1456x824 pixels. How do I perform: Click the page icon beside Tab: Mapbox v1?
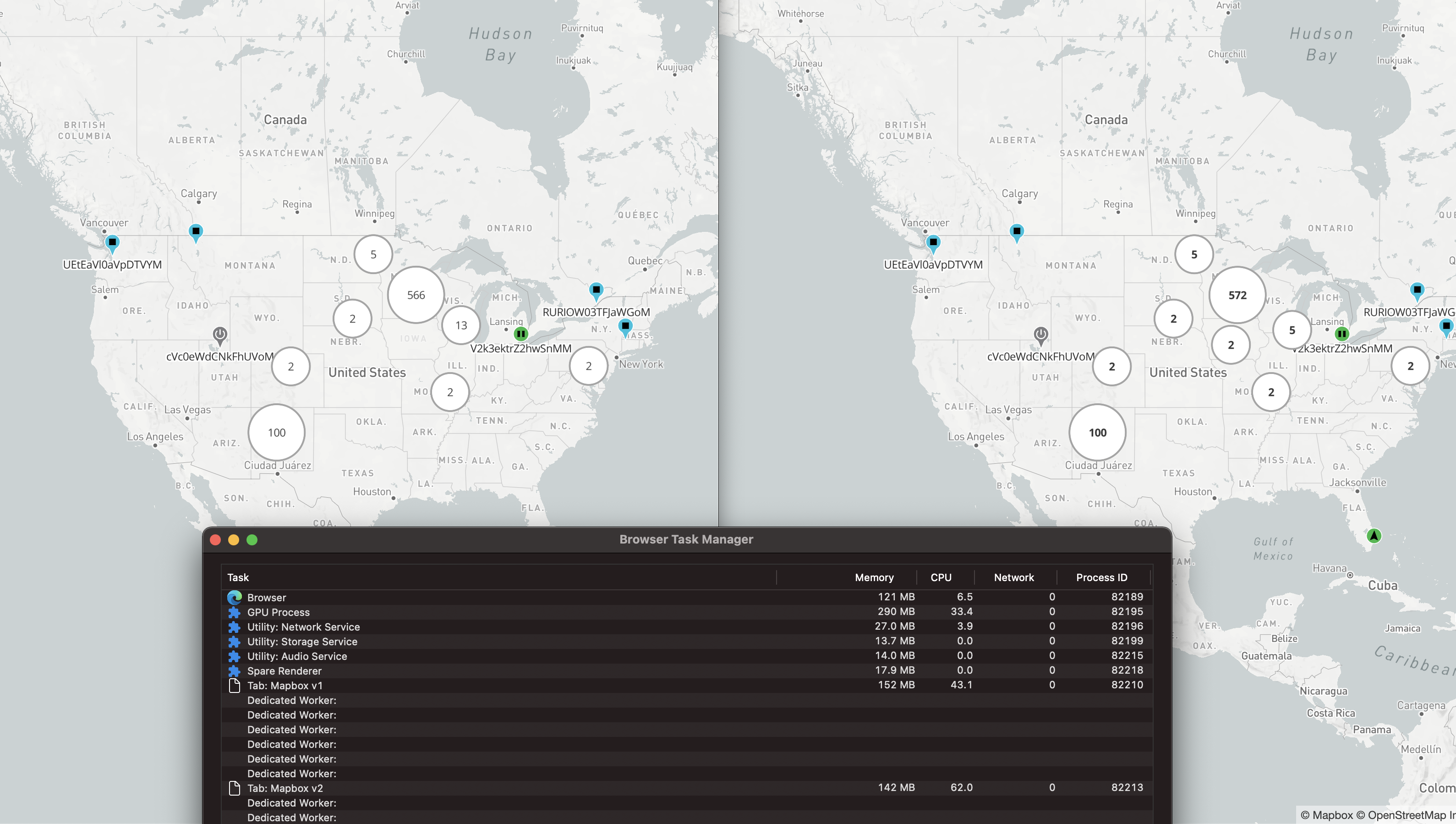[x=234, y=685]
